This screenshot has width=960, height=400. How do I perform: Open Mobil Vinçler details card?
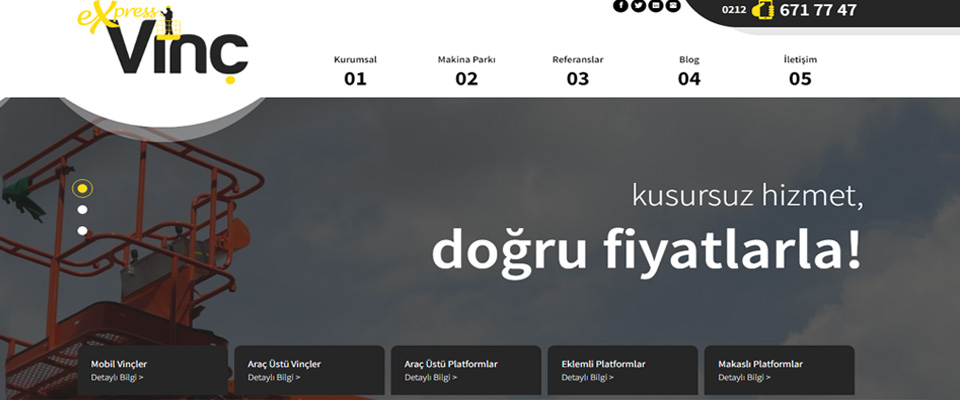[x=152, y=370]
